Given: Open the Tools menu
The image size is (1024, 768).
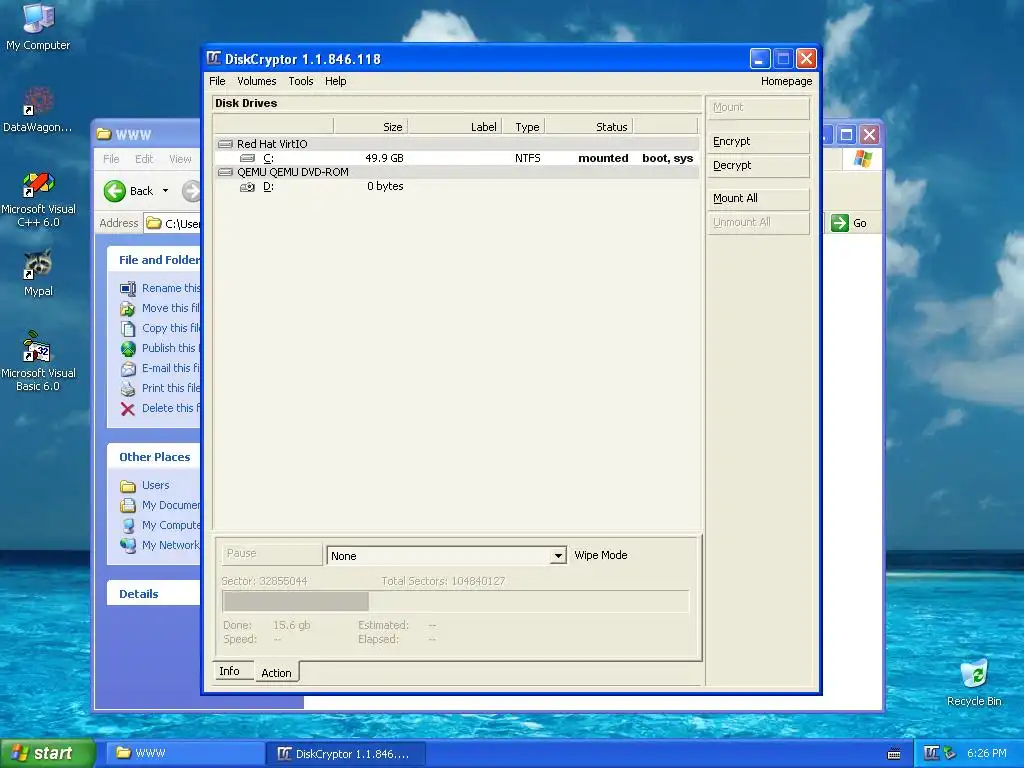Looking at the screenshot, I should click(x=301, y=81).
